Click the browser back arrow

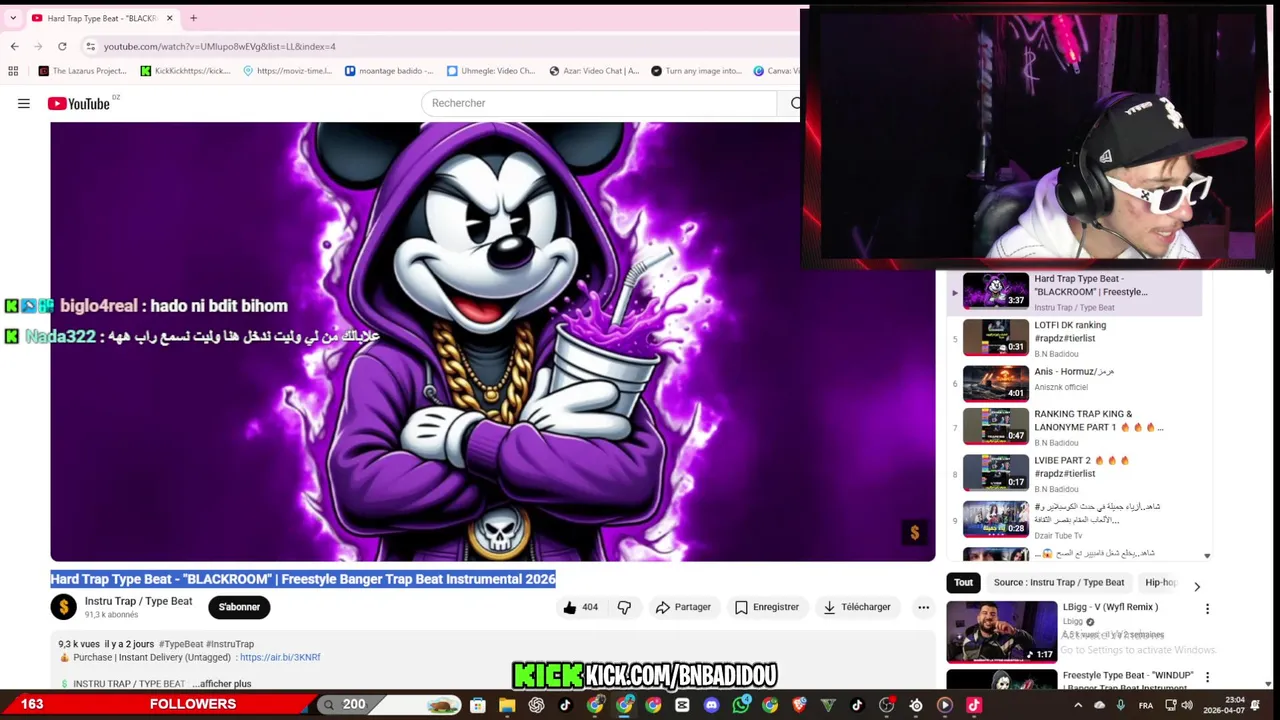(x=14, y=46)
